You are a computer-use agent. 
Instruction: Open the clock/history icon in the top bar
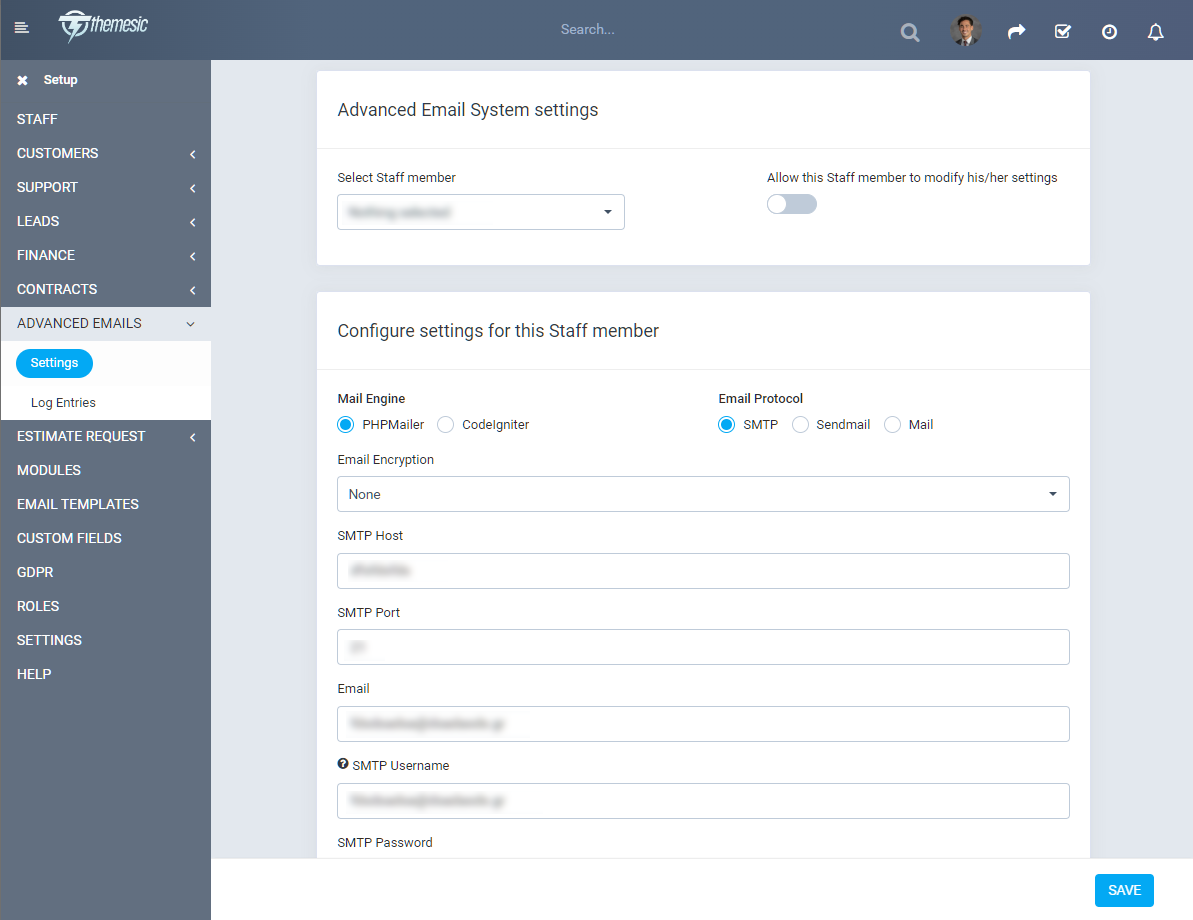click(1109, 31)
